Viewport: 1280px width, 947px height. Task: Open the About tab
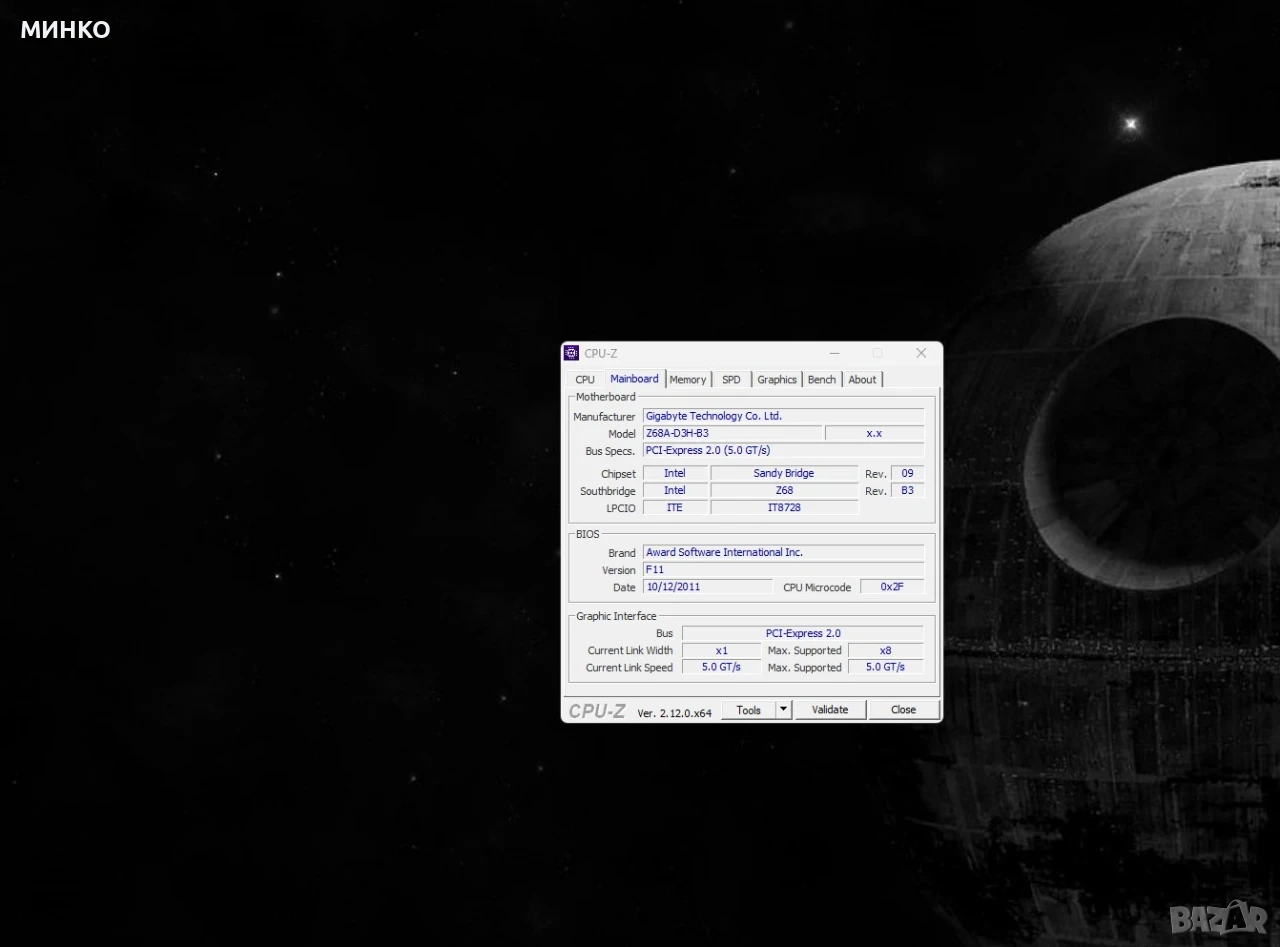(x=862, y=380)
